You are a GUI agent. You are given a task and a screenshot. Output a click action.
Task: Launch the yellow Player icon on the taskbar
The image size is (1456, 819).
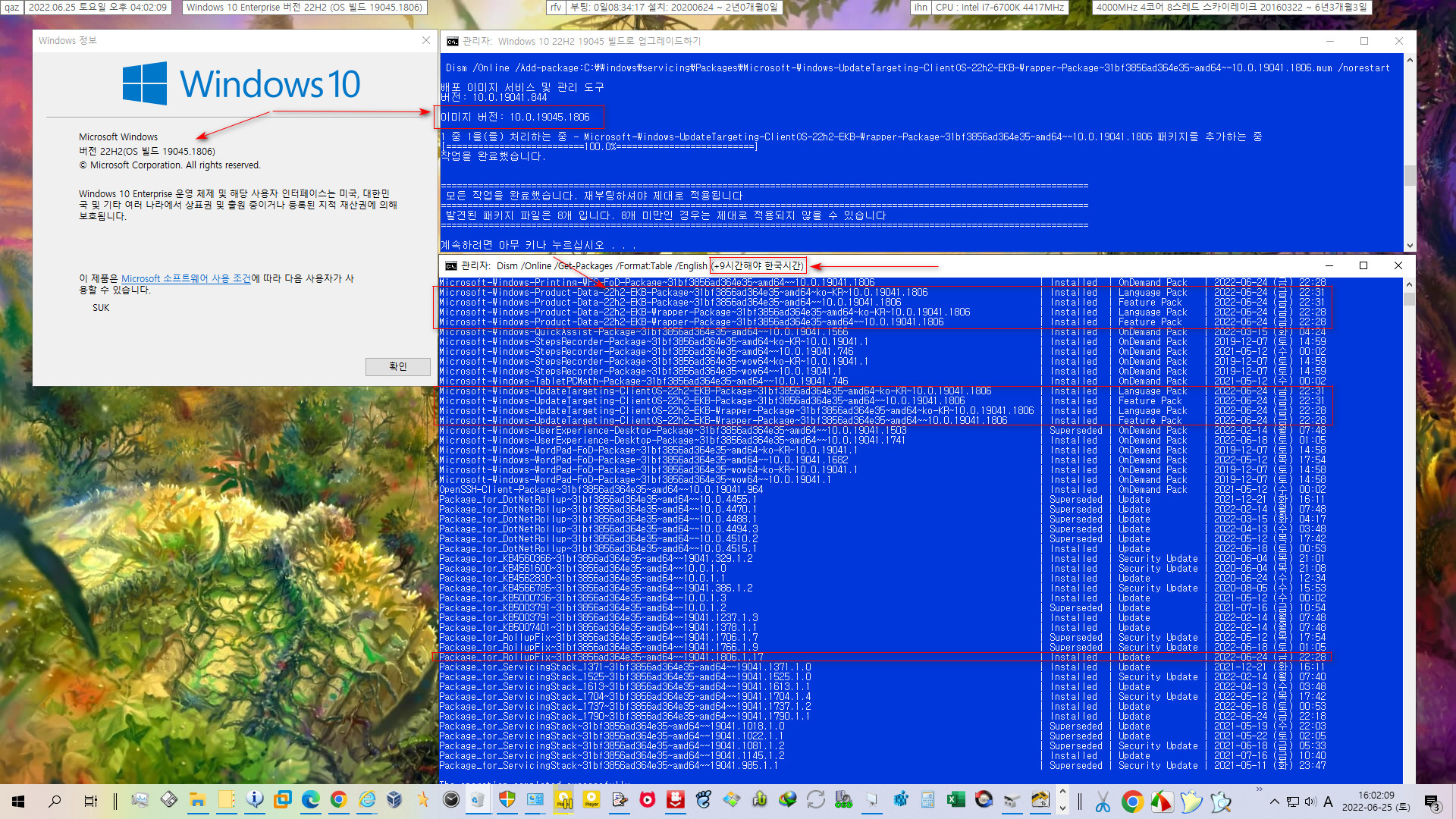click(591, 800)
